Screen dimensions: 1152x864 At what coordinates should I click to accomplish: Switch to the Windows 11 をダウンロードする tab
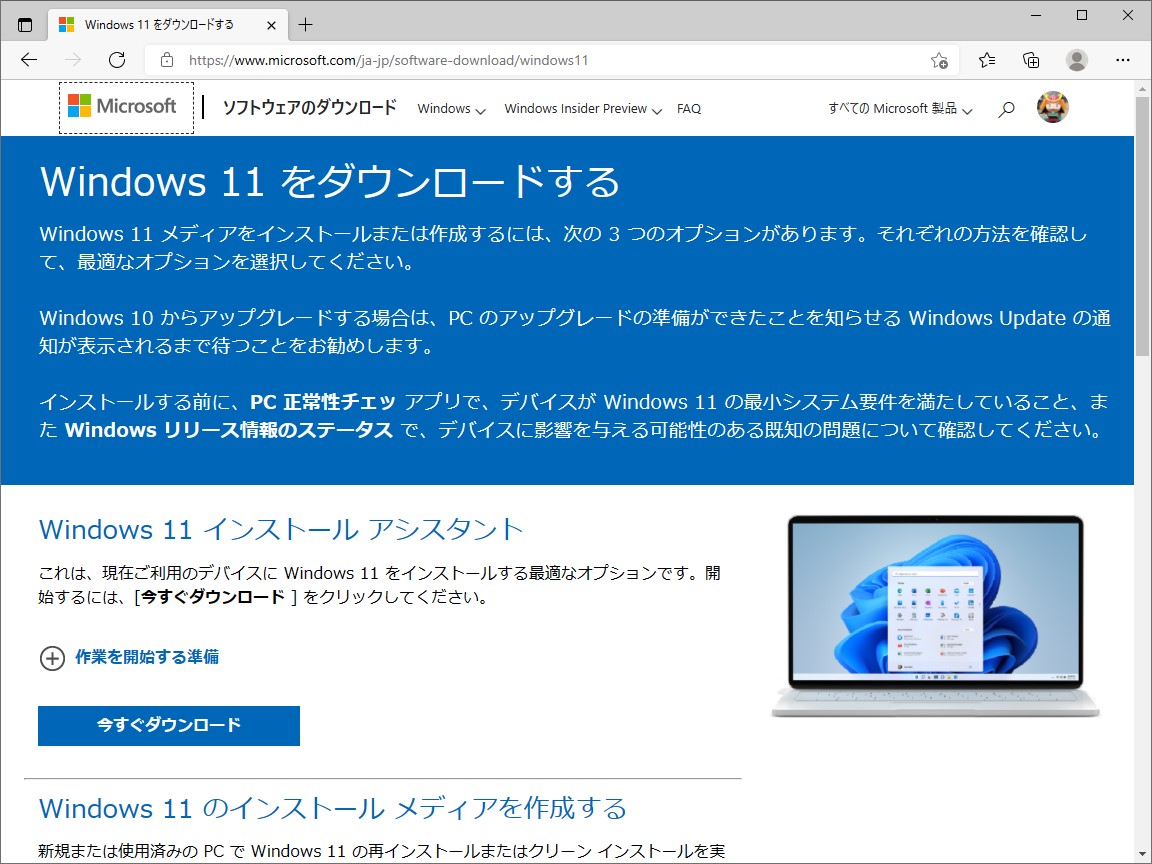click(x=160, y=22)
